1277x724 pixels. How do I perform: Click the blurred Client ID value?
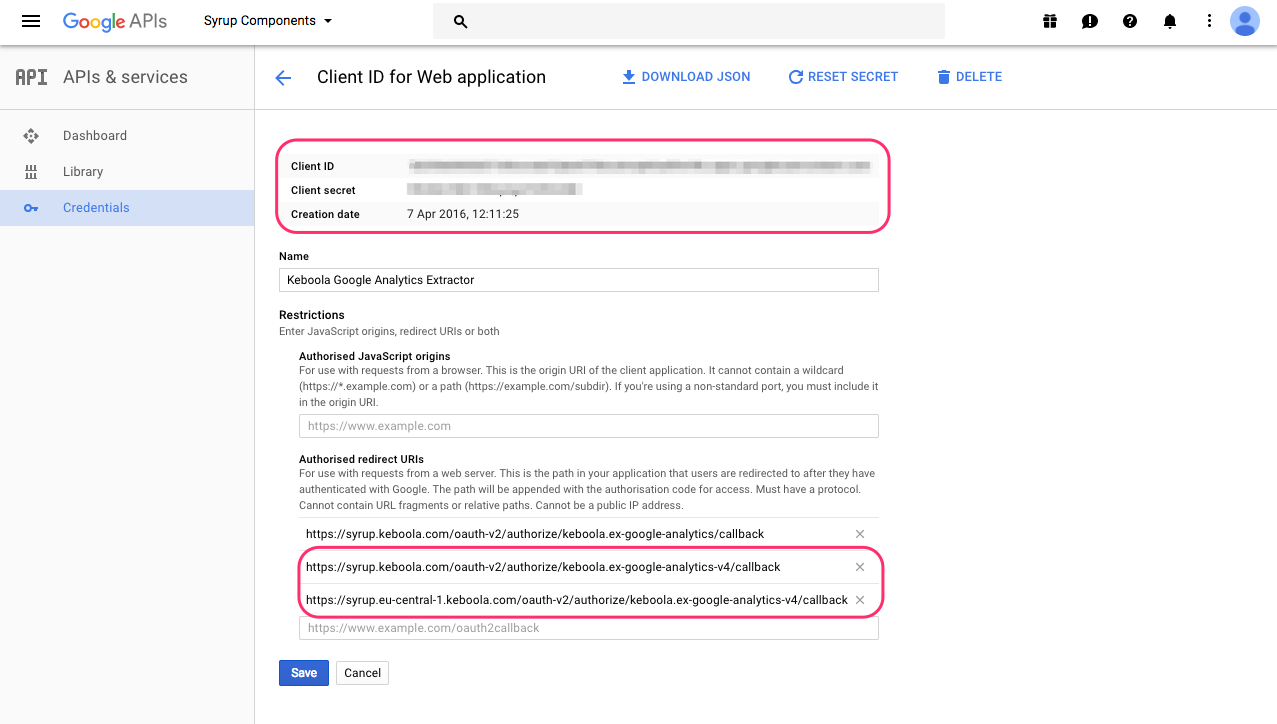click(640, 166)
